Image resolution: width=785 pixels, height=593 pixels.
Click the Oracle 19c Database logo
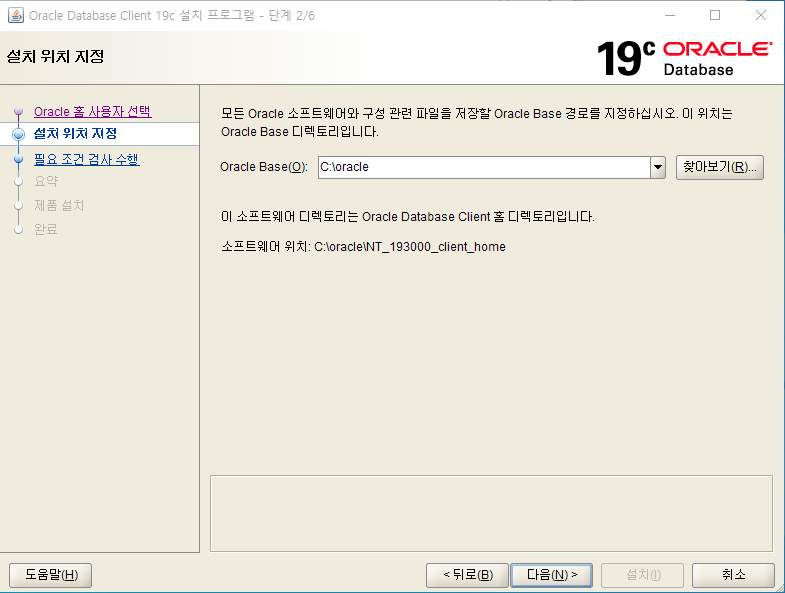click(684, 59)
